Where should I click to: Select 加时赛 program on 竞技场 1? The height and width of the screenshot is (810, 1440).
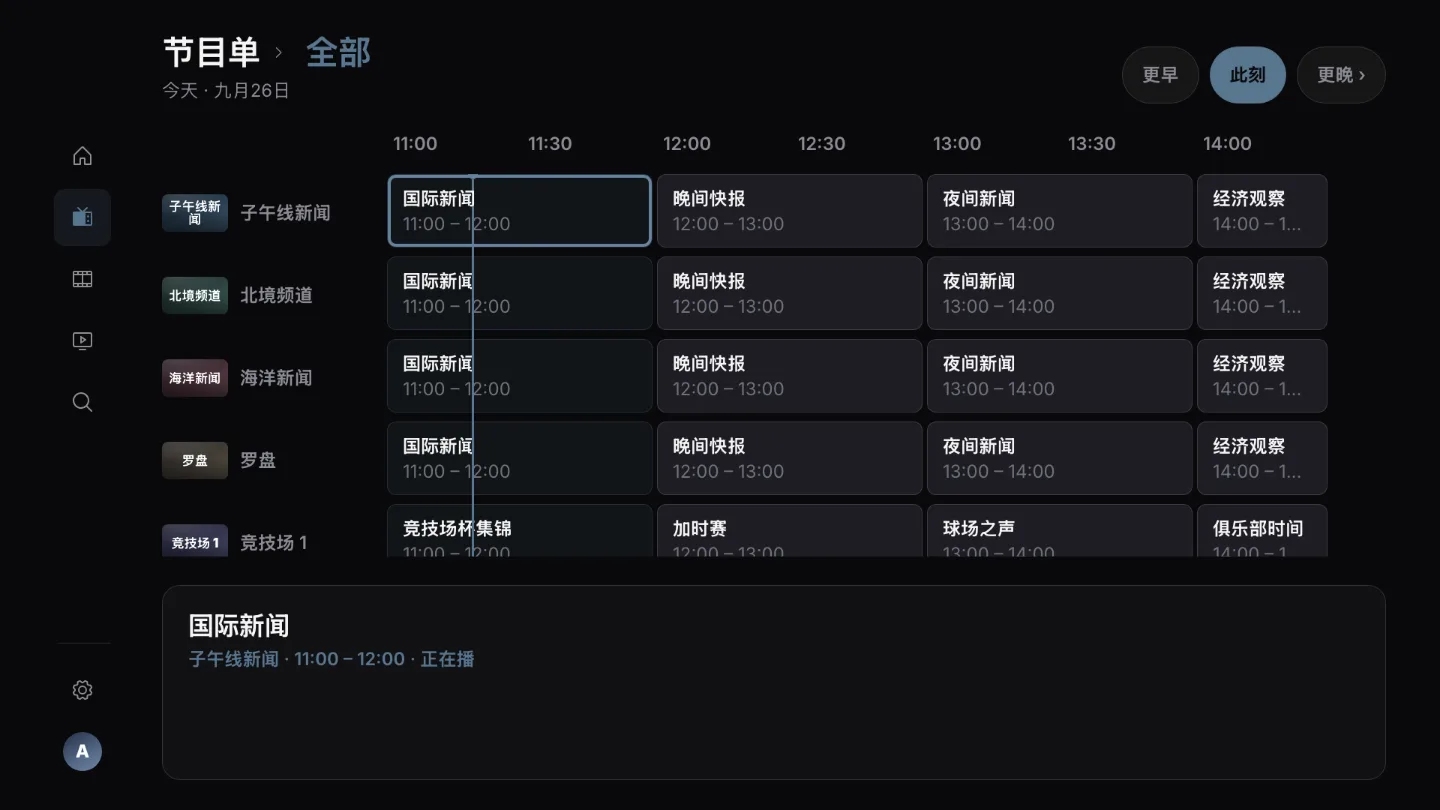789,531
